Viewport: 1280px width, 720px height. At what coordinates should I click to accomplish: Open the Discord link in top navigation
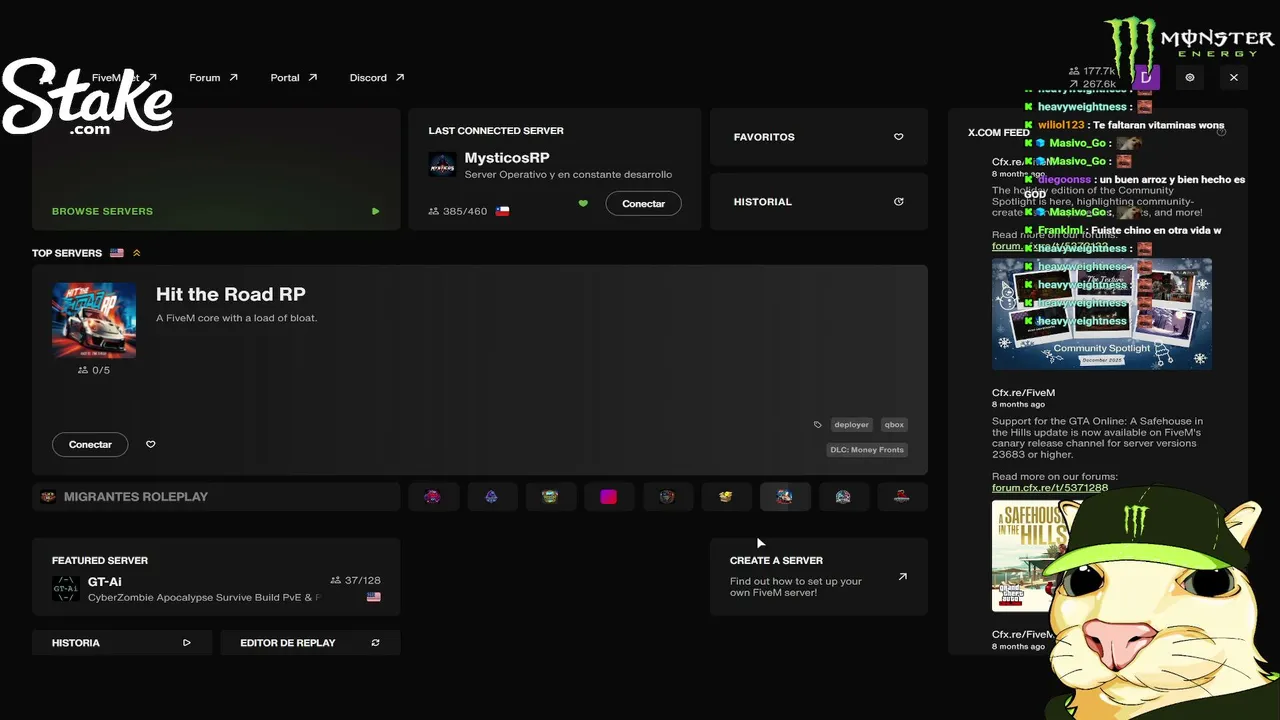tap(377, 77)
